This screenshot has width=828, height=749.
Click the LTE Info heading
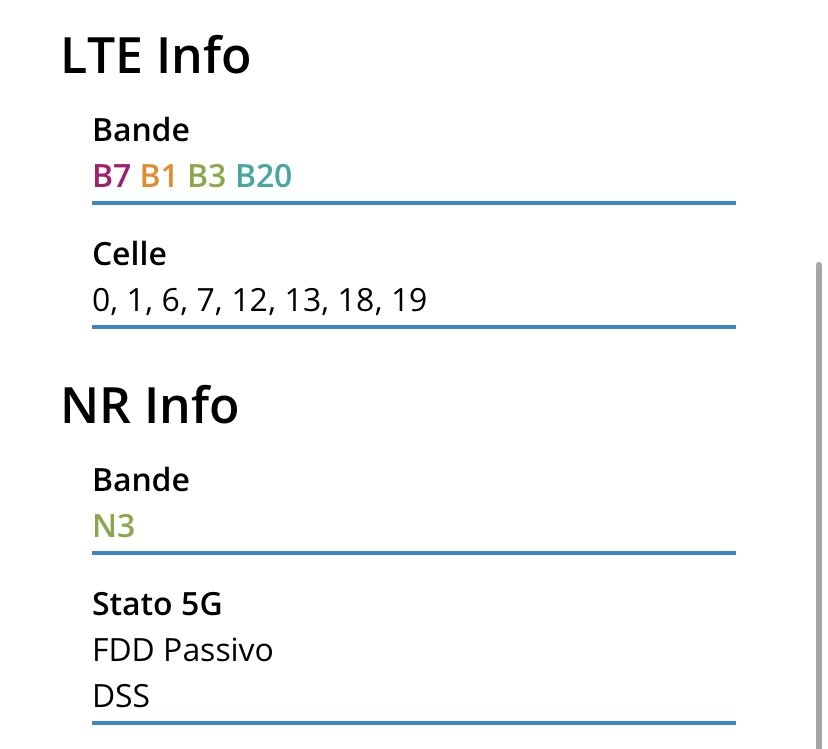pos(156,55)
